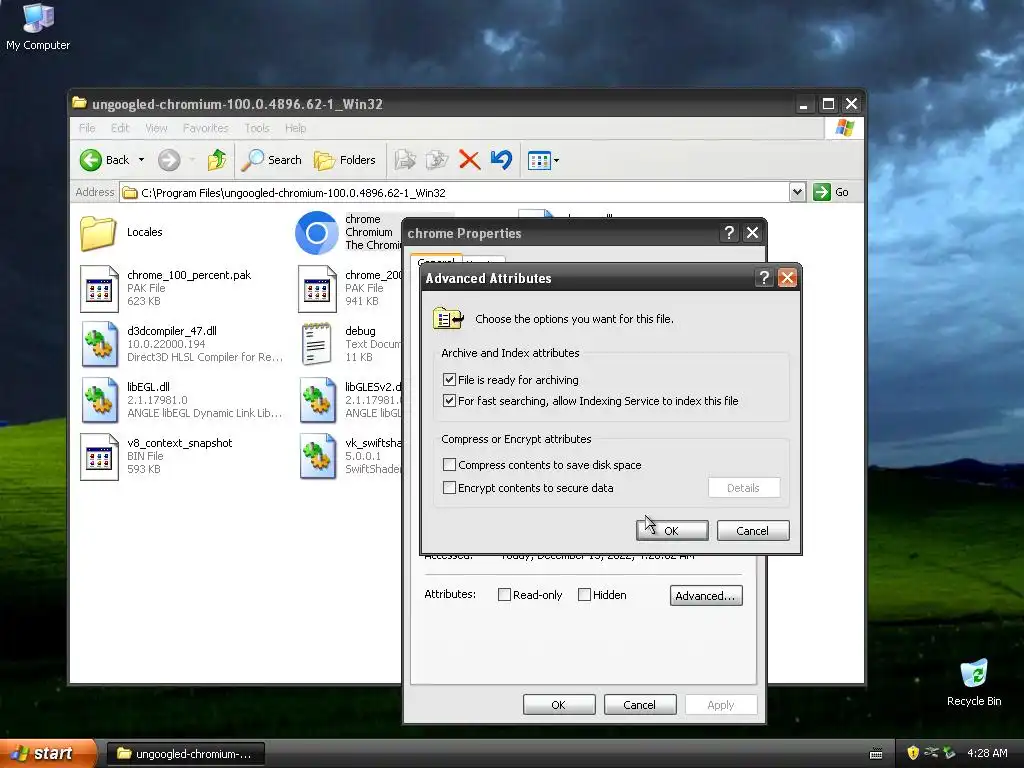The height and width of the screenshot is (768, 1024).
Task: Click the blue Undo arrow icon
Action: pyautogui.click(x=501, y=160)
